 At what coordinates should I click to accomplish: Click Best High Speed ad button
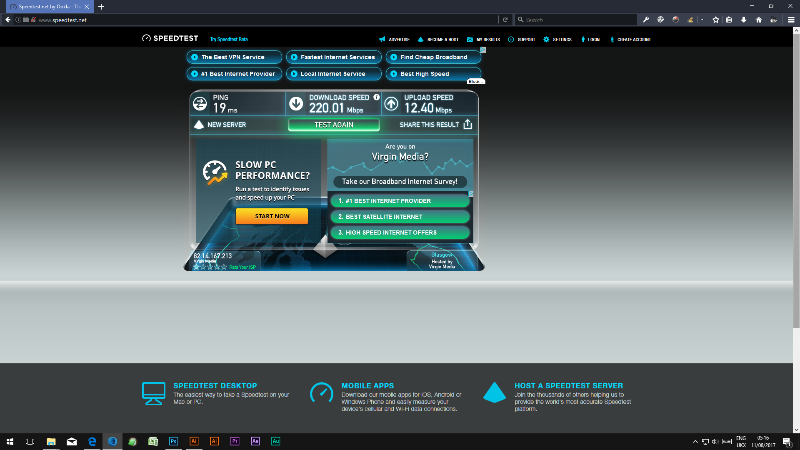click(433, 74)
